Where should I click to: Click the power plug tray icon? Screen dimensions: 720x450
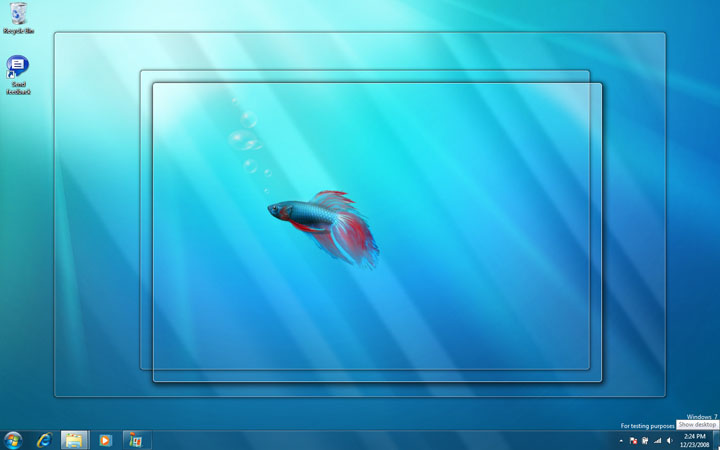click(645, 441)
